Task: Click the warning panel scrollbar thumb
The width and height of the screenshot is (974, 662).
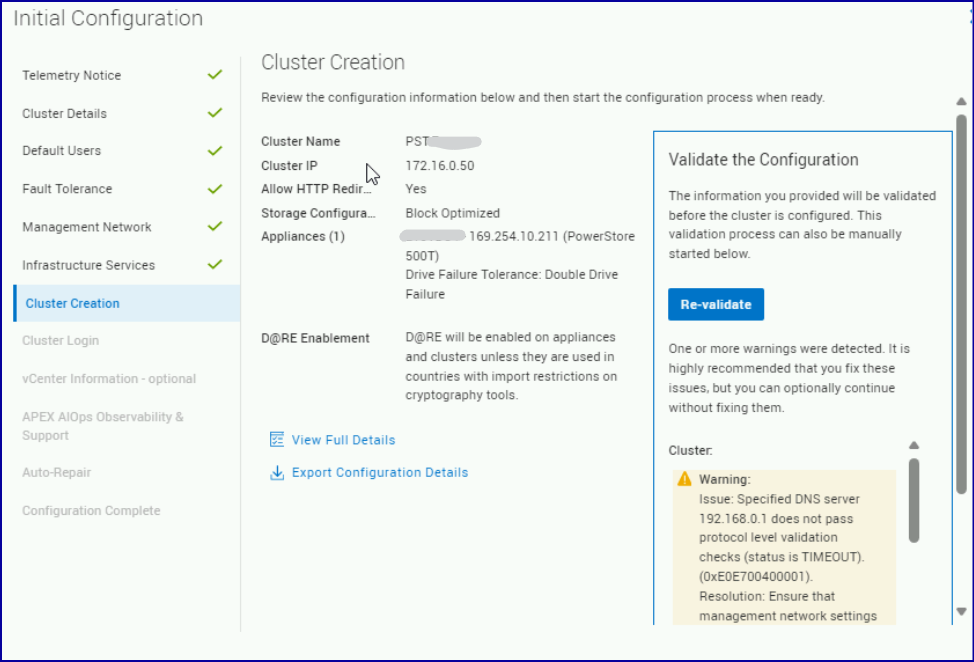Action: coord(913,500)
